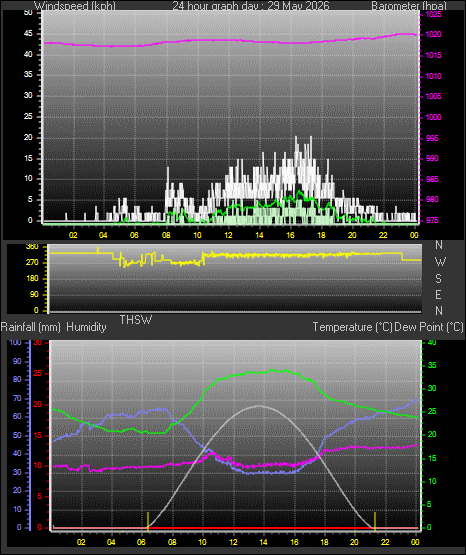Click the 1020 barometer scale value
Viewport: 466px width, 555px height.
pyautogui.click(x=433, y=34)
